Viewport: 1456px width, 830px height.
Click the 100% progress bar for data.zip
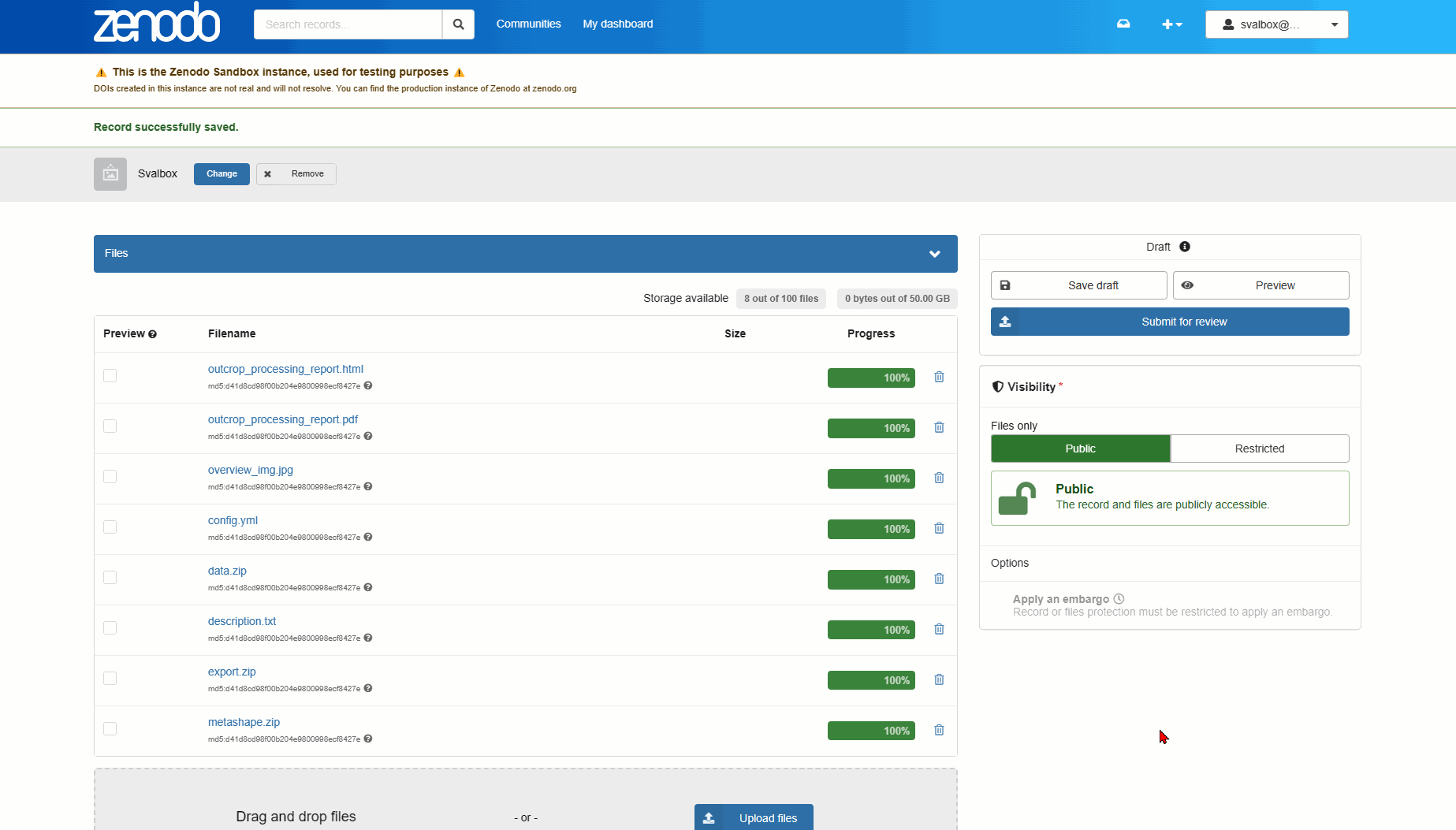871,579
